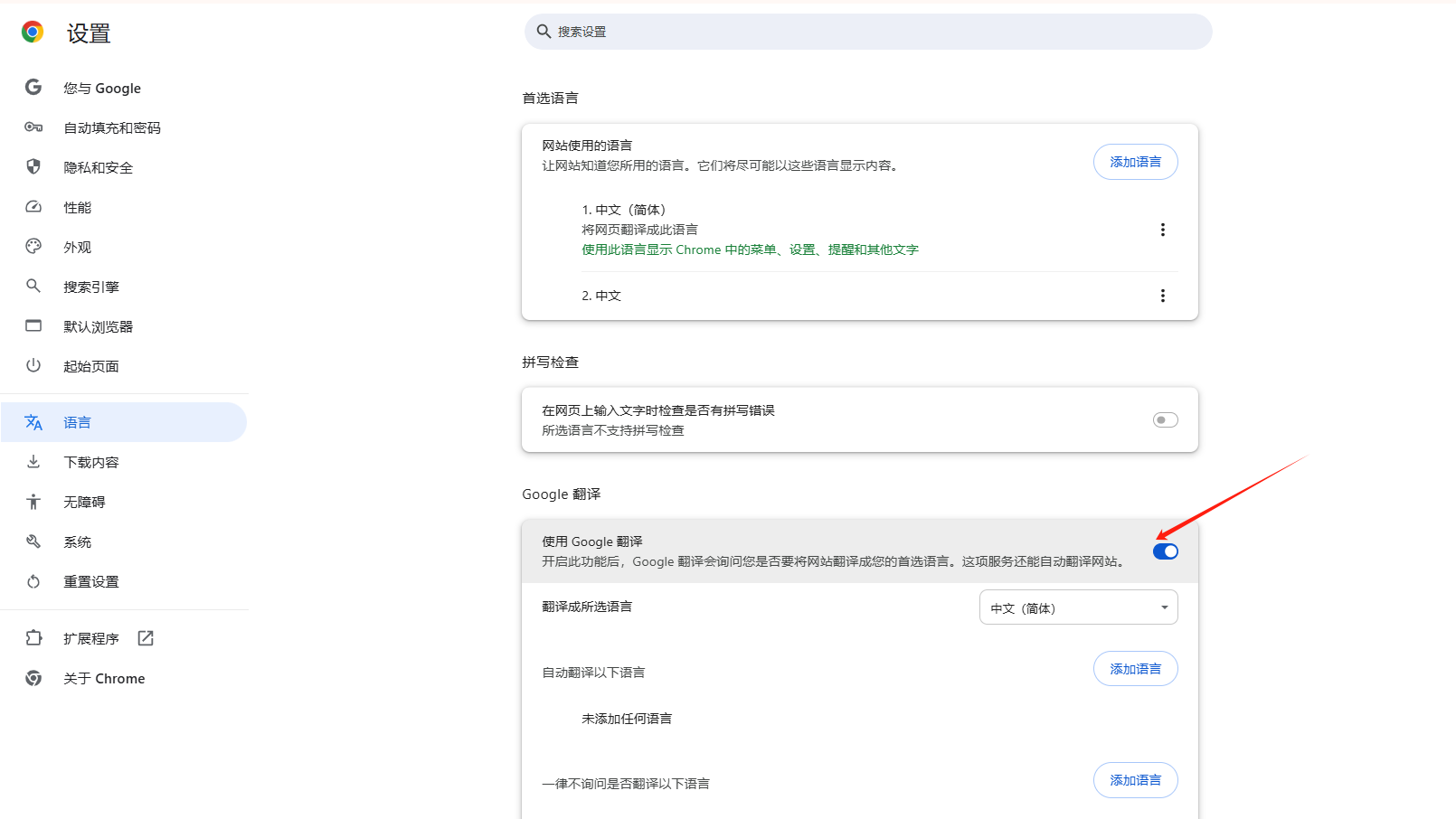Click the 首选语言 section heading
1456x819 pixels.
pyautogui.click(x=551, y=98)
